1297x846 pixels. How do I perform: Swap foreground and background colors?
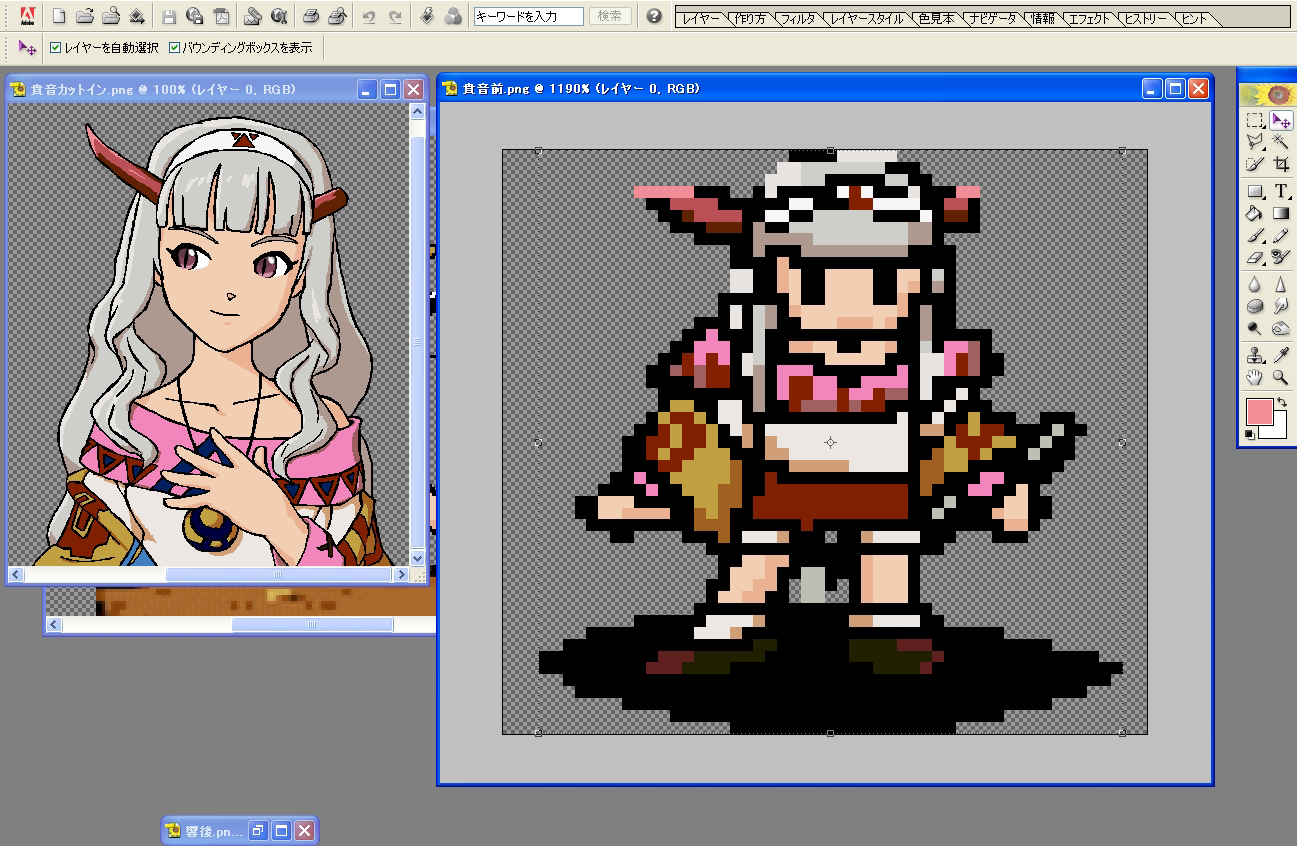click(x=1281, y=402)
